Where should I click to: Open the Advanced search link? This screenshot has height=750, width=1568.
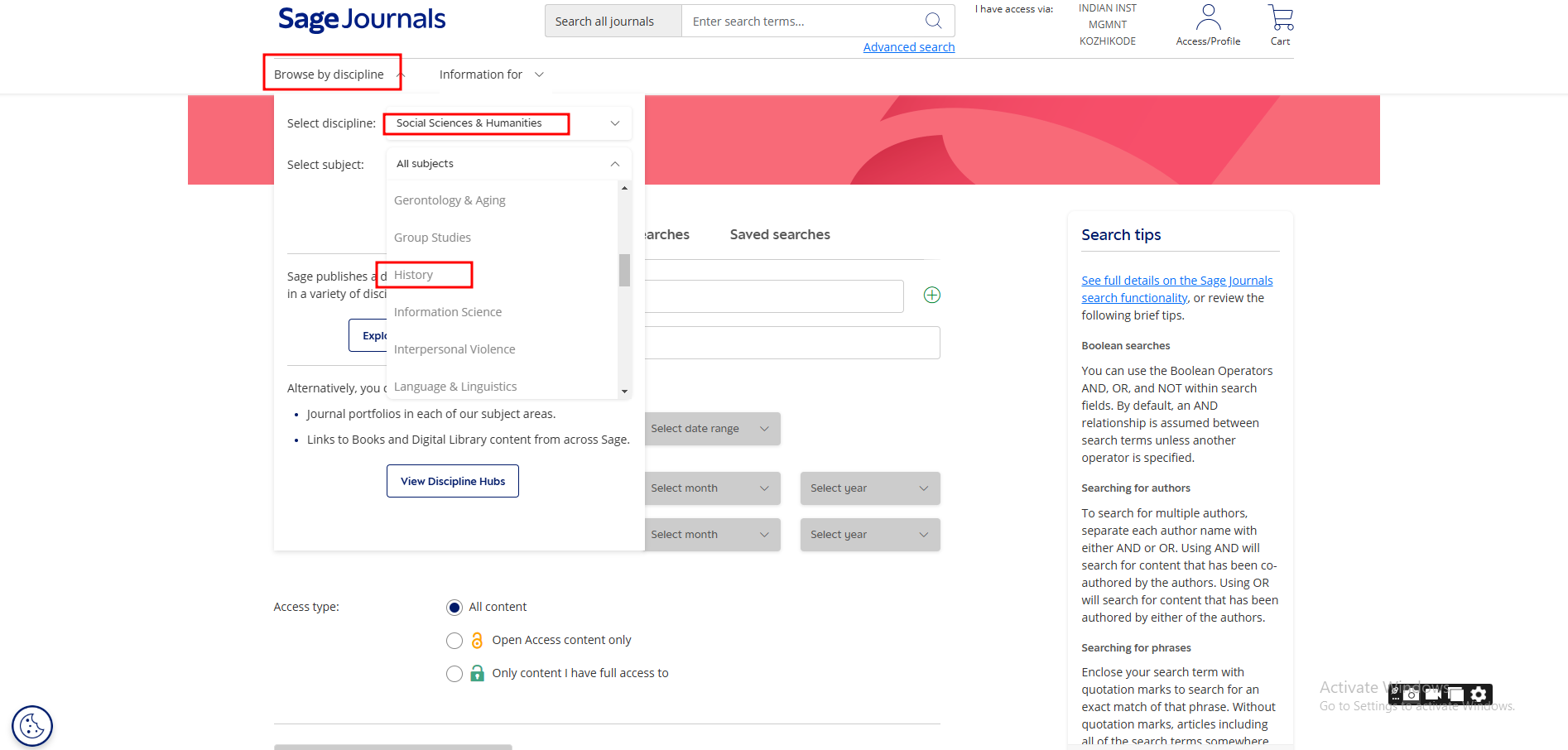click(908, 47)
